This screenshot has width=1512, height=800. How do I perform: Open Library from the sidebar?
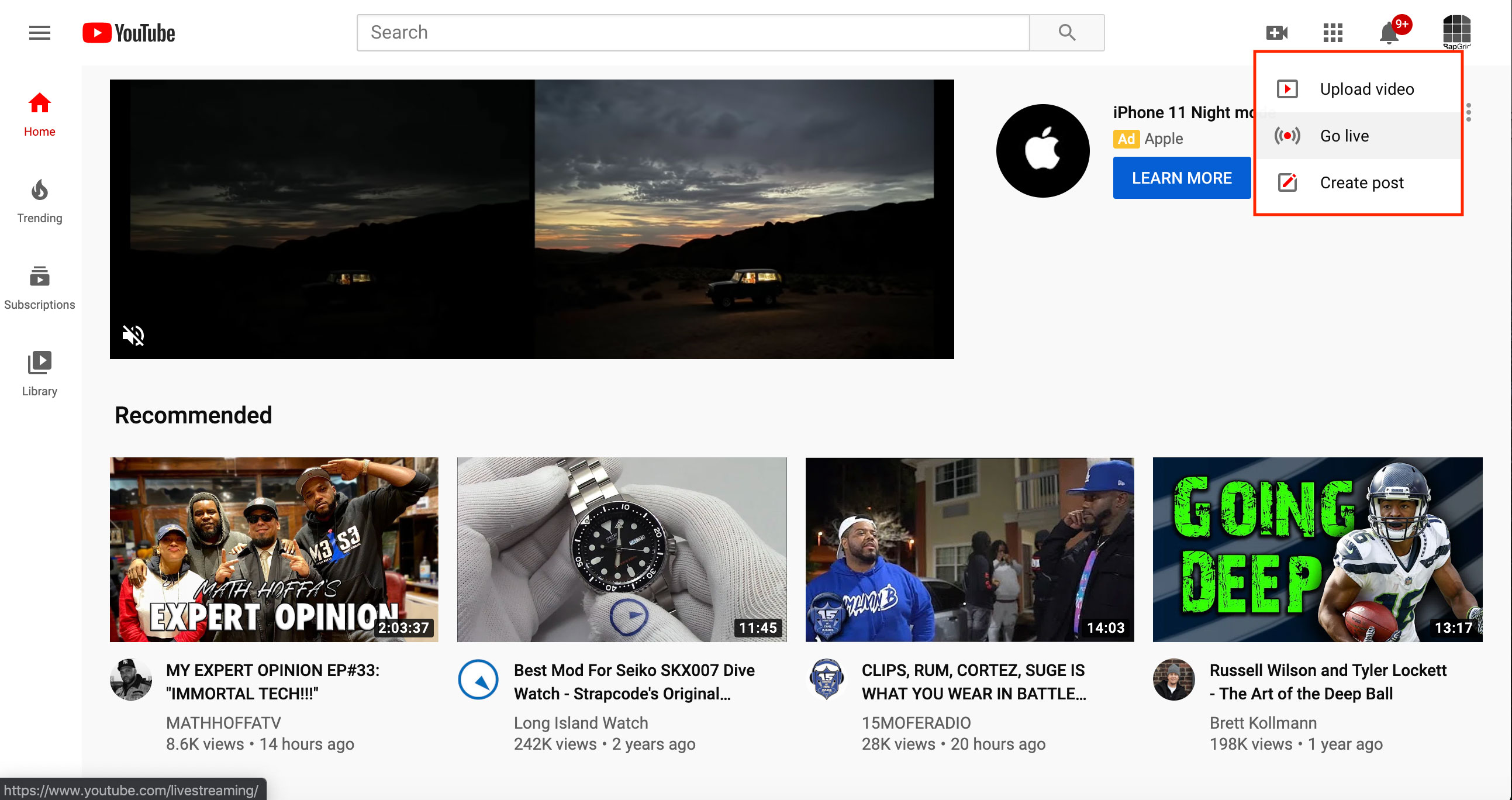39,374
